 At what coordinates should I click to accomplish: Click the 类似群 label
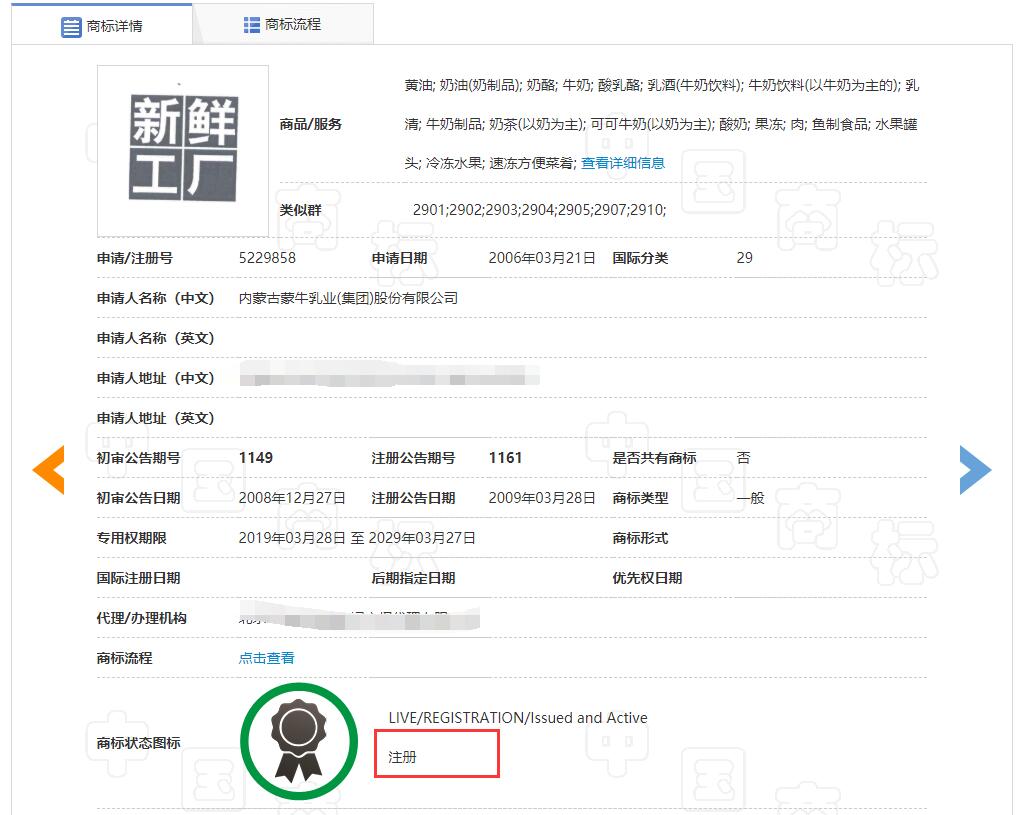click(301, 210)
